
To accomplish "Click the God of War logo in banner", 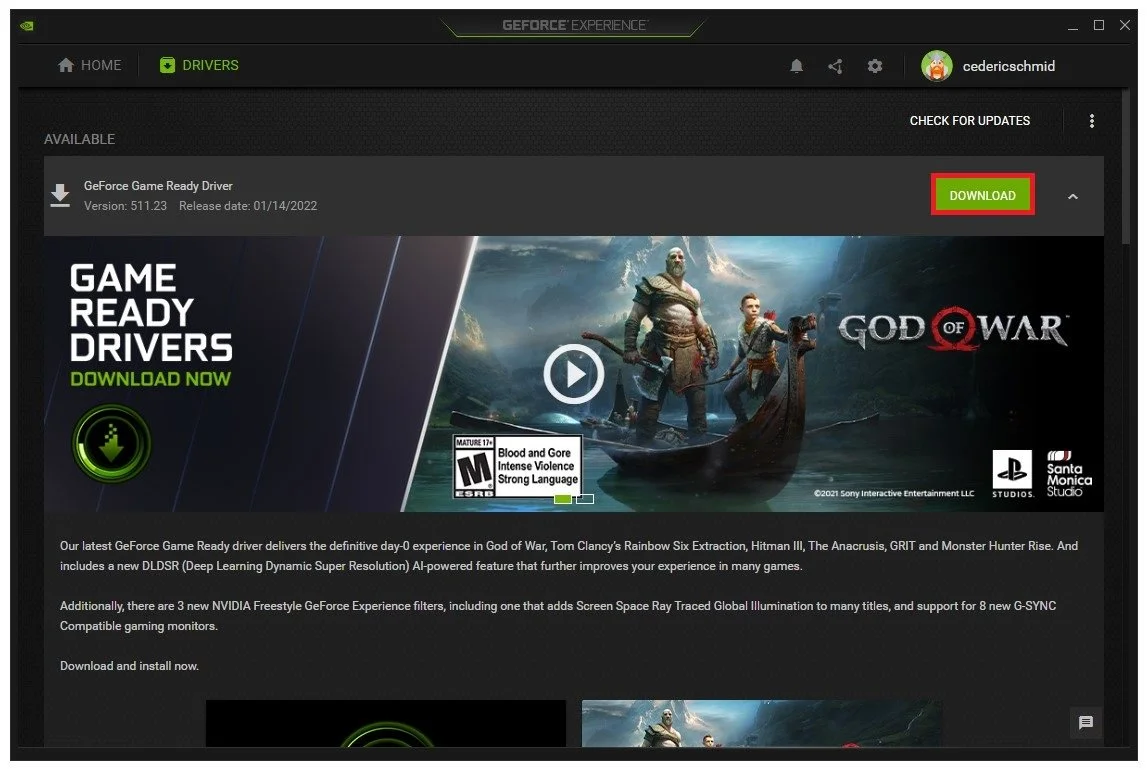I will pyautogui.click(x=952, y=328).
